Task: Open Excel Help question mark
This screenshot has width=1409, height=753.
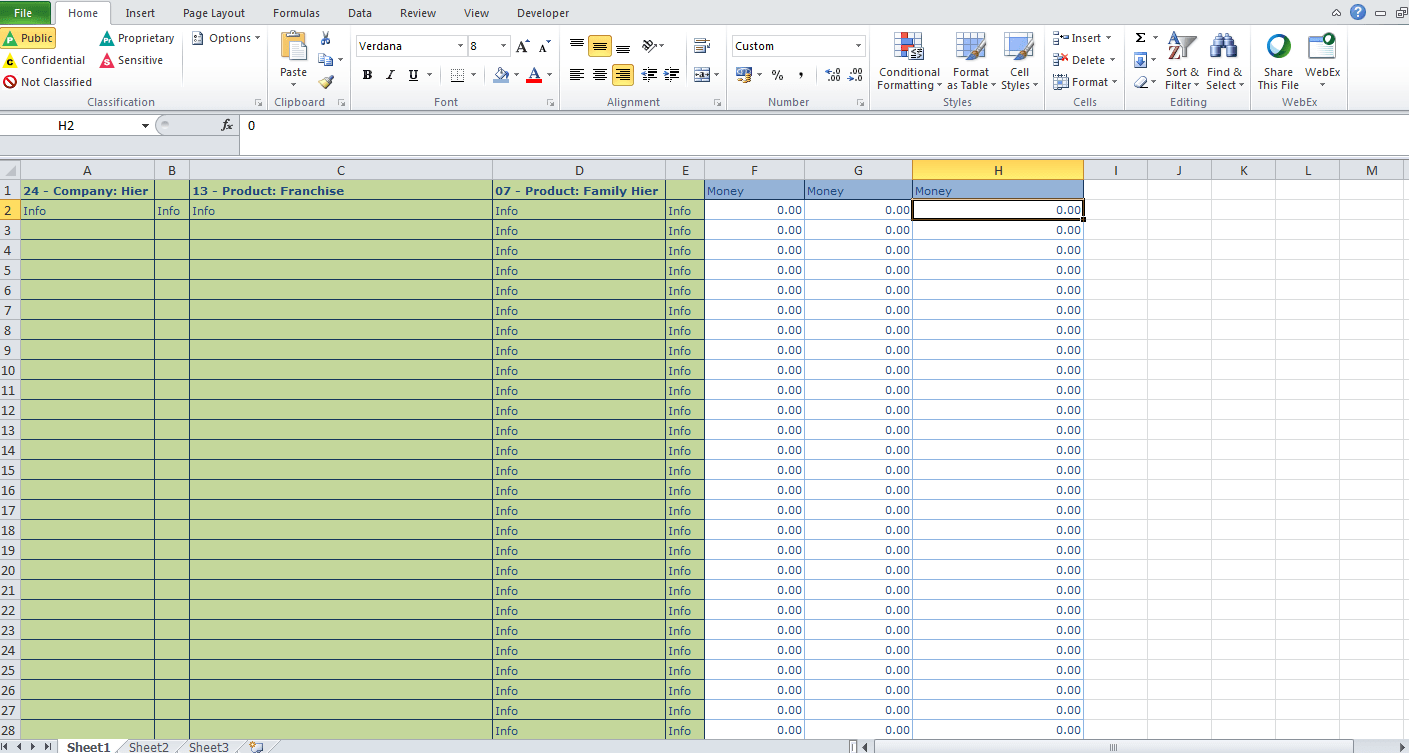Action: (1357, 12)
